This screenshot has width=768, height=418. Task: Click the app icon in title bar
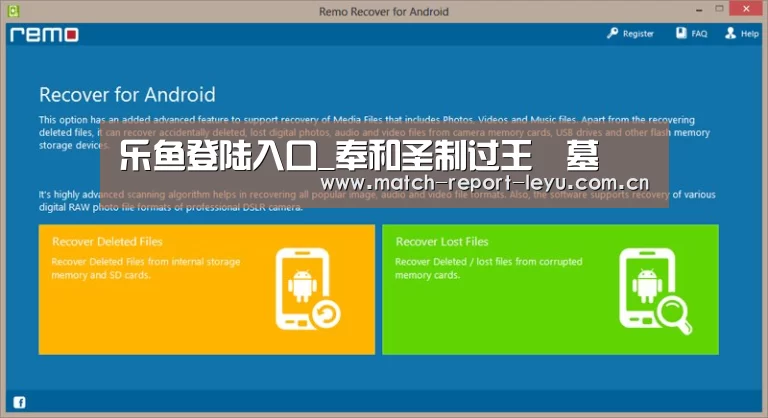[14, 11]
